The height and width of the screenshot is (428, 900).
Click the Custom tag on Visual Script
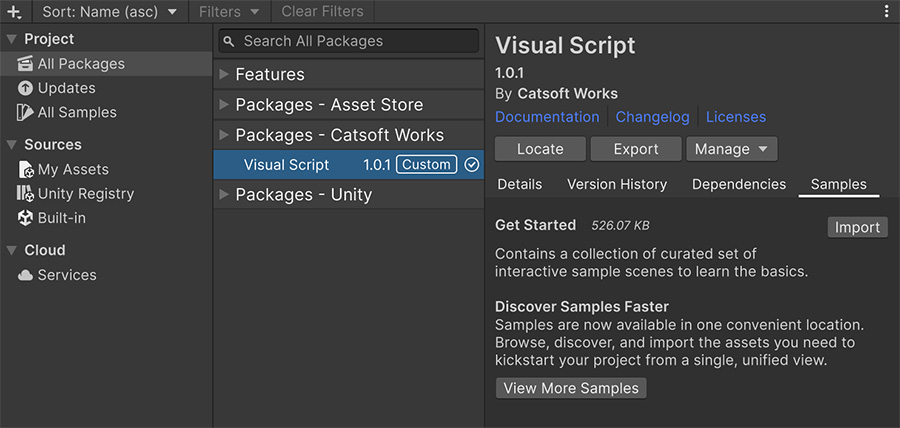pyautogui.click(x=426, y=165)
